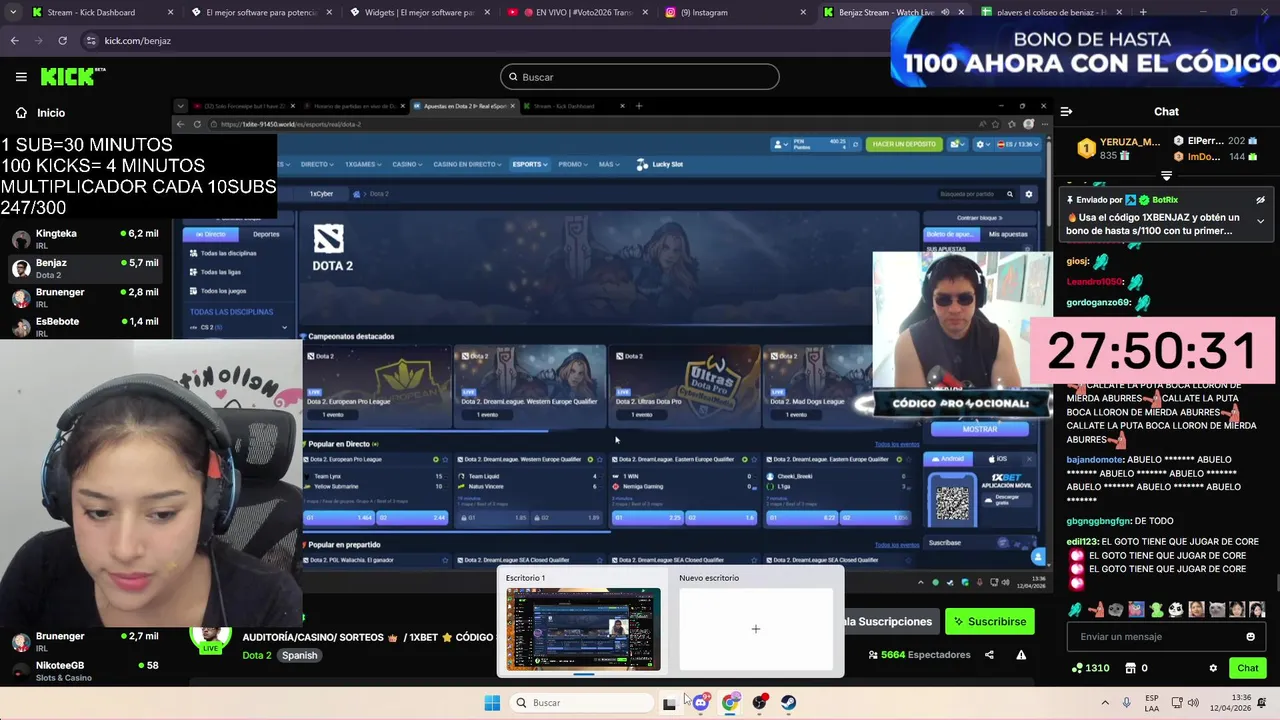
Task: Click HACER UN DEPÓSITO in stream
Action: pos(903,144)
